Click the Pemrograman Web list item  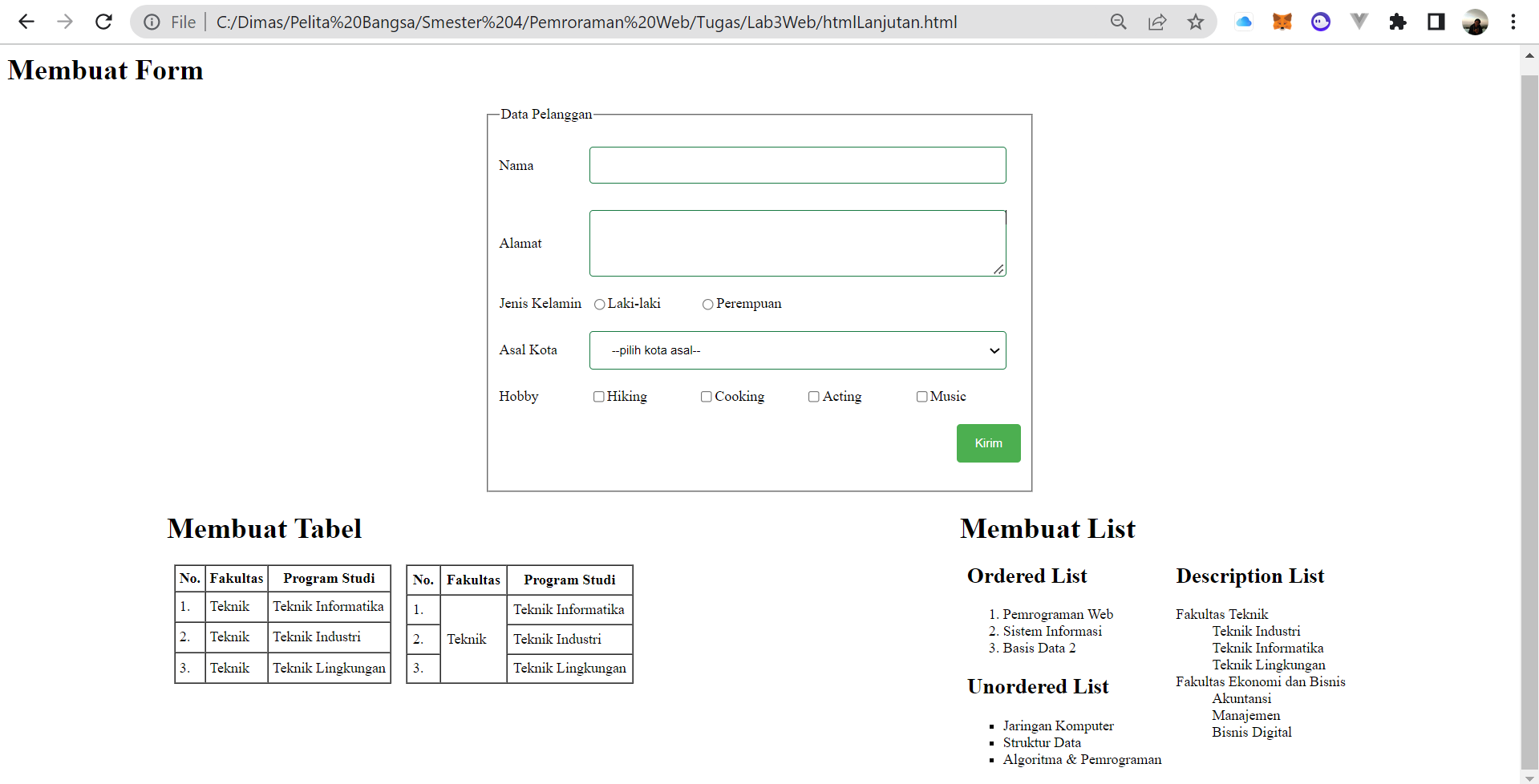(1058, 614)
